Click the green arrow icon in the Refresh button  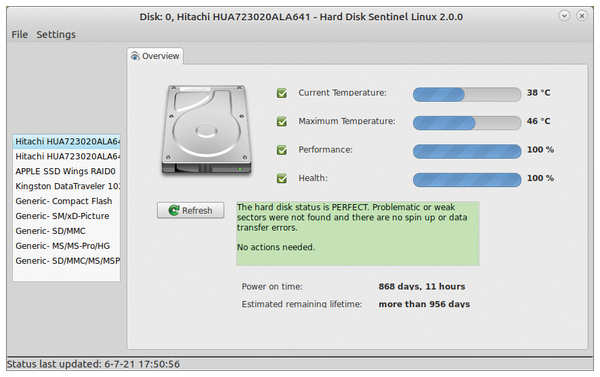click(x=174, y=210)
